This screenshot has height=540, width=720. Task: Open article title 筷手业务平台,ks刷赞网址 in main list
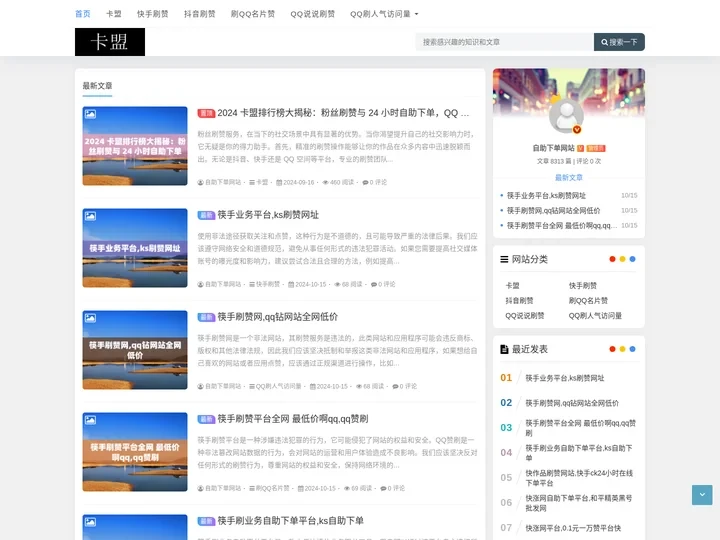(268, 215)
